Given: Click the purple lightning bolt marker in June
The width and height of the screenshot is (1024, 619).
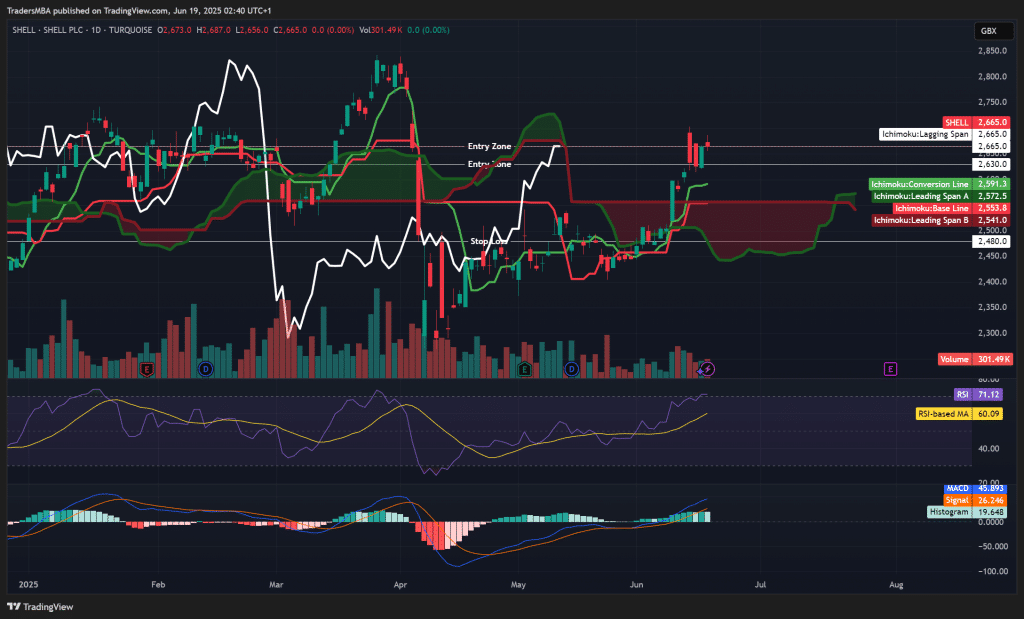Looking at the screenshot, I should [x=707, y=369].
